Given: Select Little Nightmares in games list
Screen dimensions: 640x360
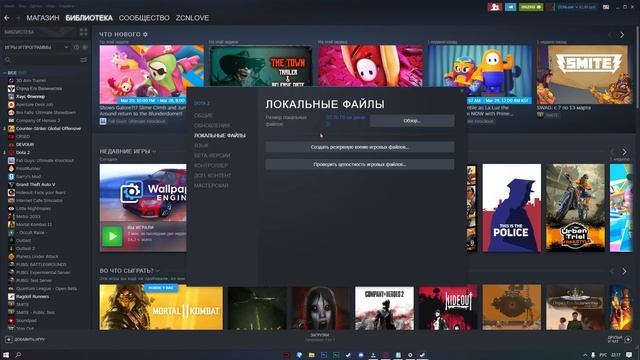Looking at the screenshot, I should click(x=33, y=209).
